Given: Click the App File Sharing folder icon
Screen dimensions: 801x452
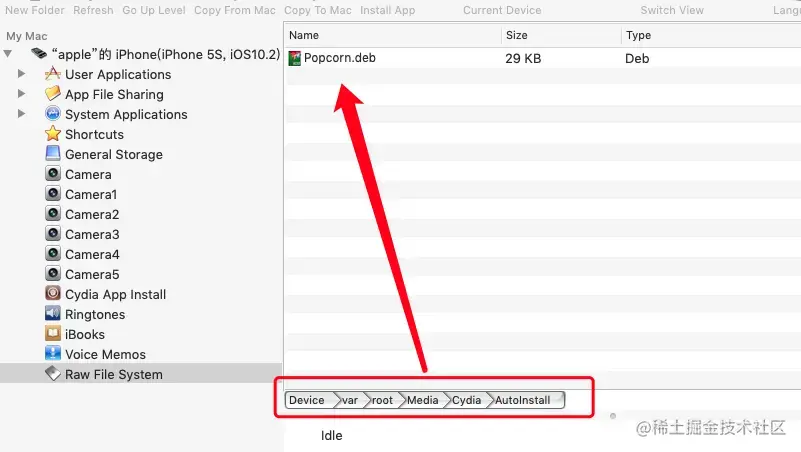Looking at the screenshot, I should 53,94.
